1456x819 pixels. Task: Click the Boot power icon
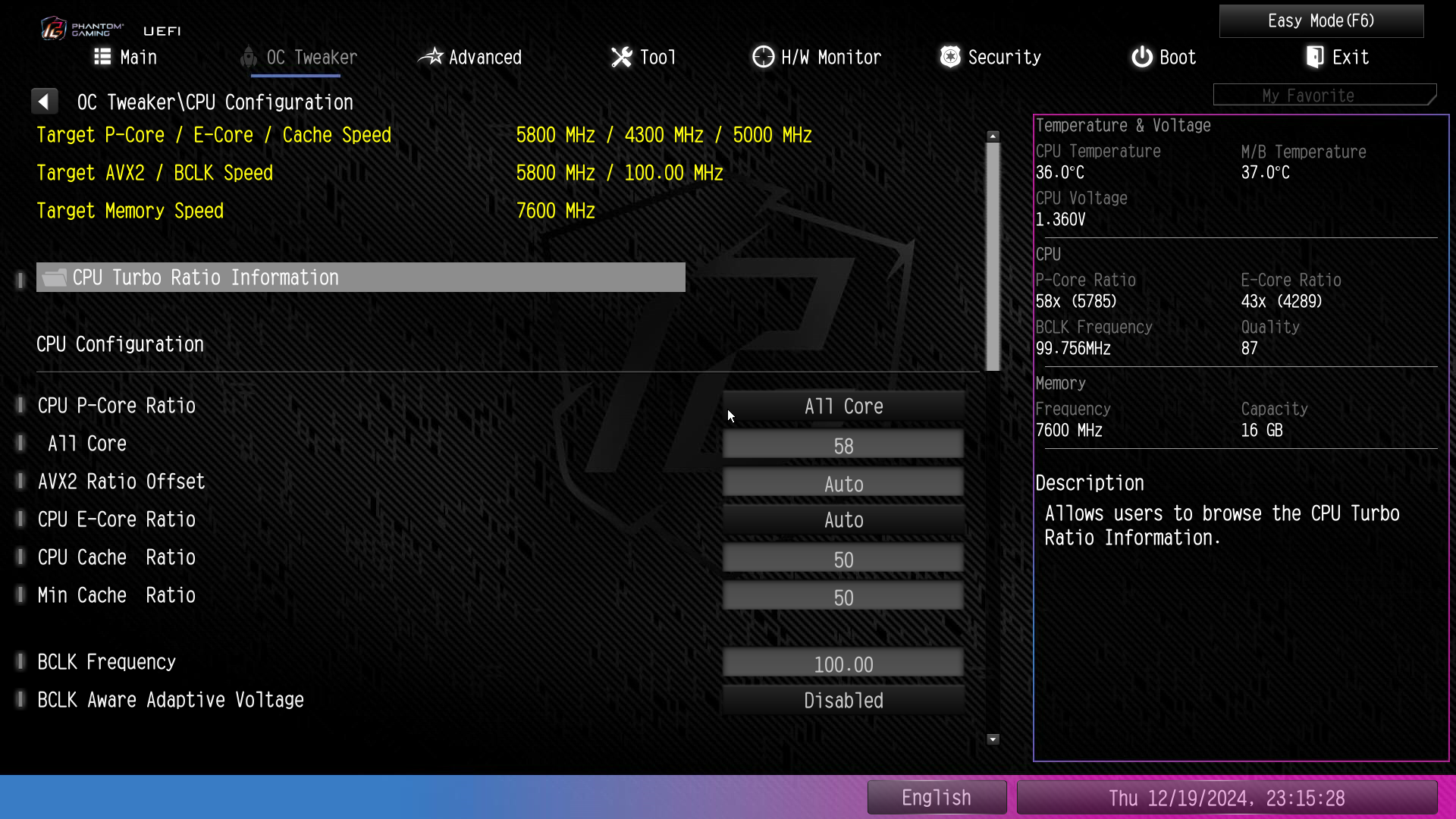coord(1142,57)
